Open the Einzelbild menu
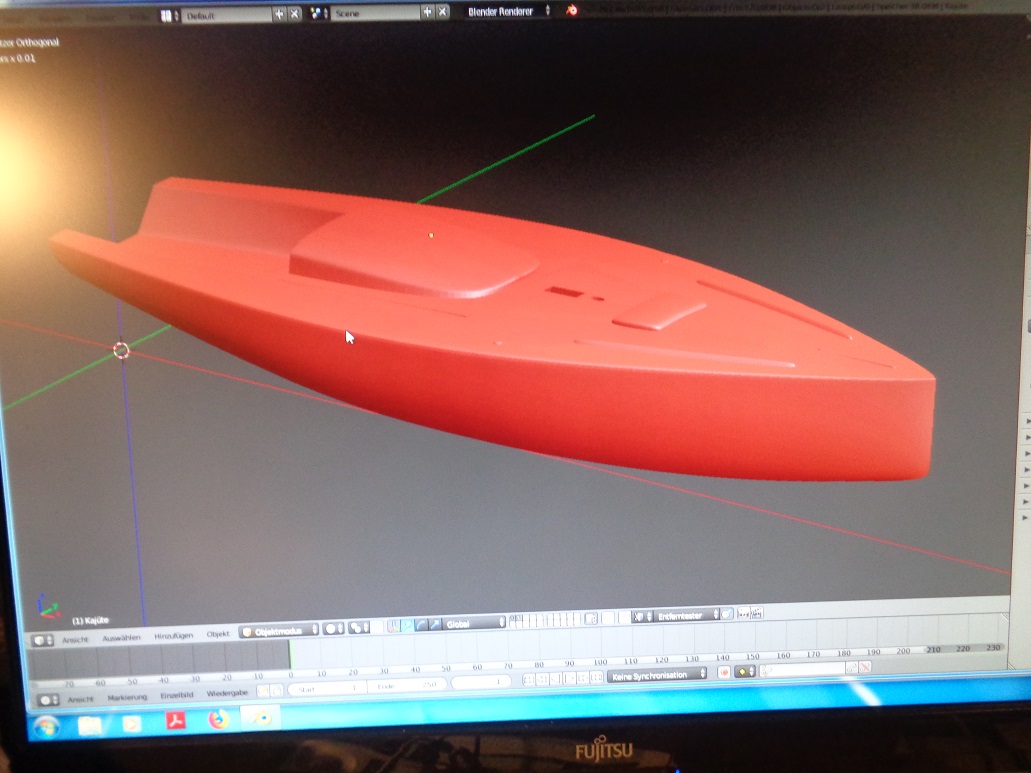This screenshot has width=1031, height=773. (x=176, y=695)
